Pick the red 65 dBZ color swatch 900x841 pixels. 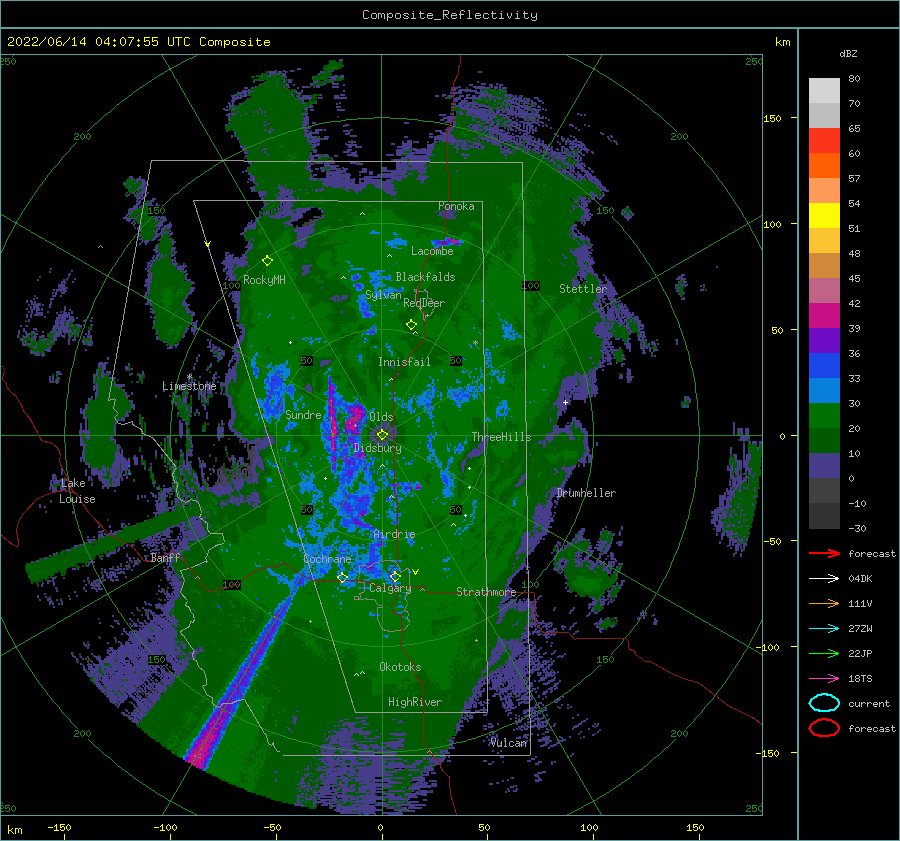pos(824,140)
